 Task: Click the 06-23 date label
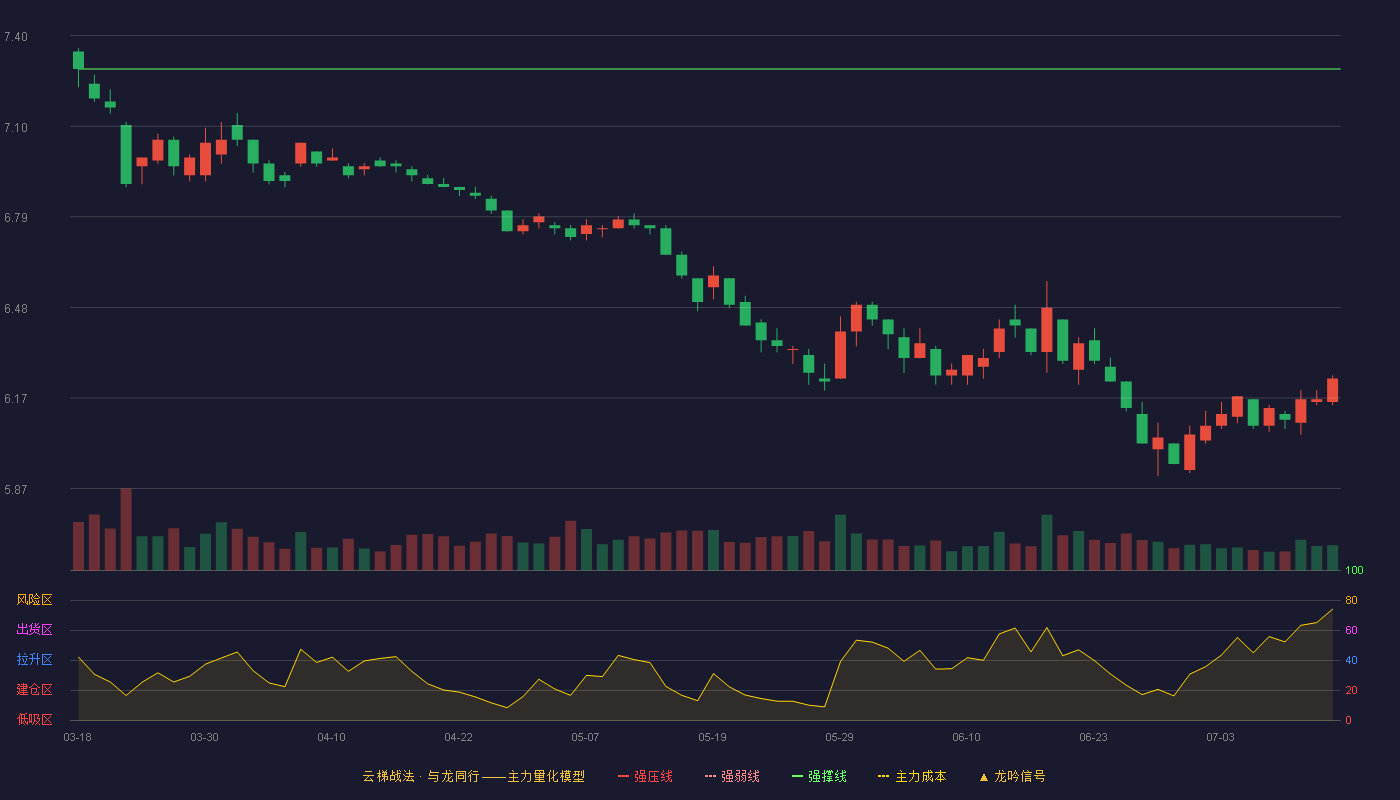(1093, 737)
